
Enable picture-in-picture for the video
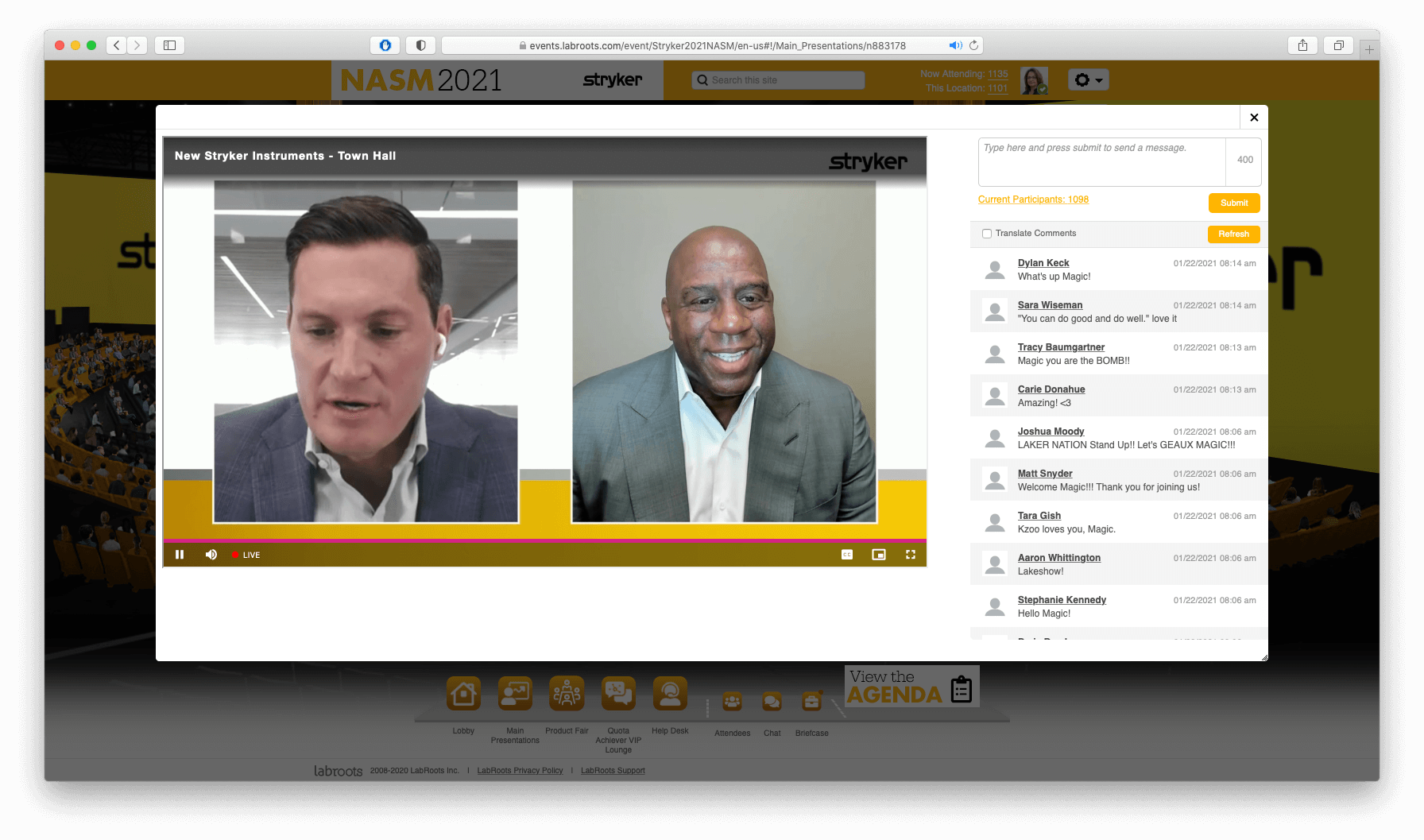pos(879,555)
